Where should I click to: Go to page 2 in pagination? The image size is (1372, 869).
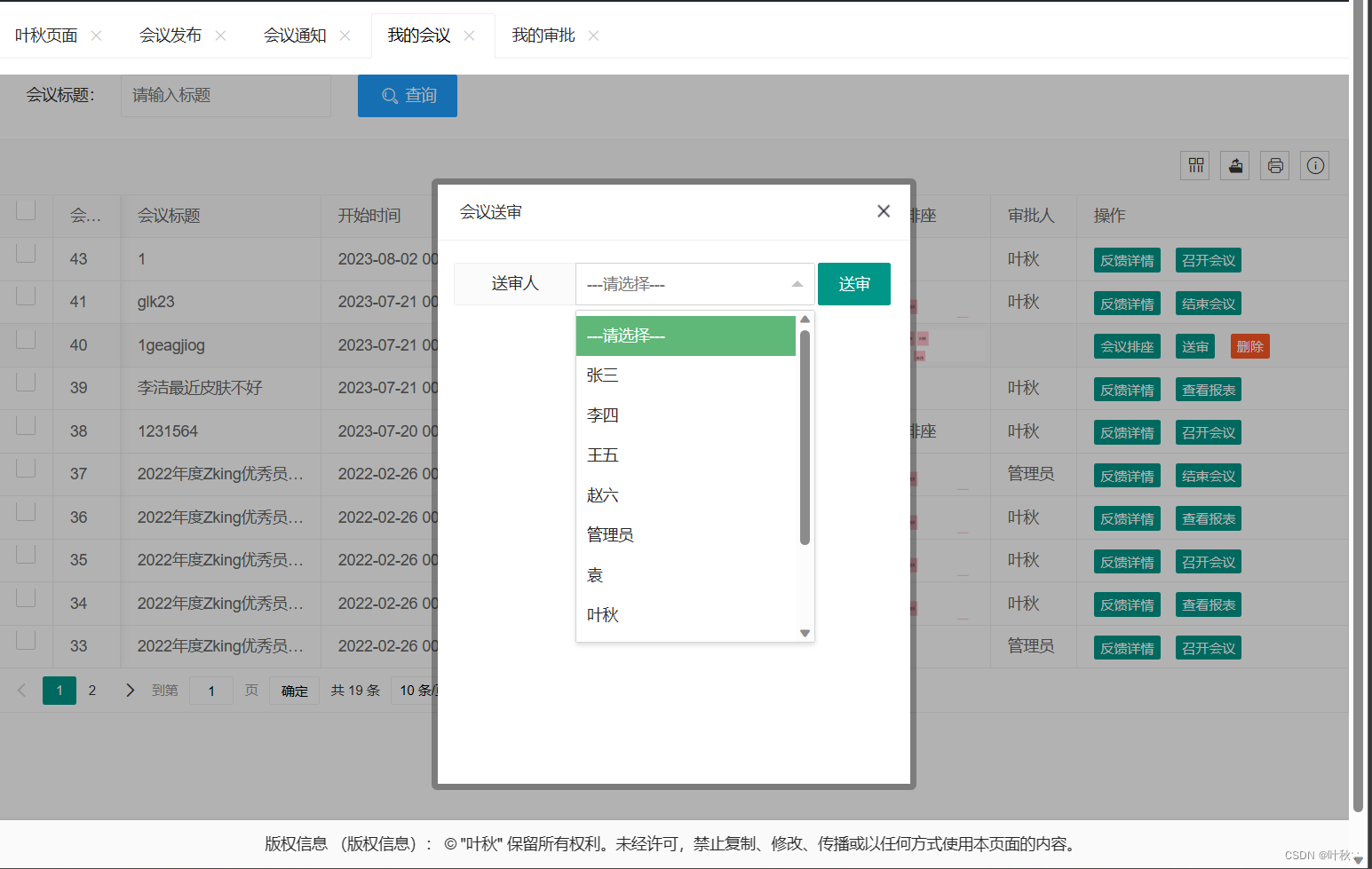coord(92,691)
